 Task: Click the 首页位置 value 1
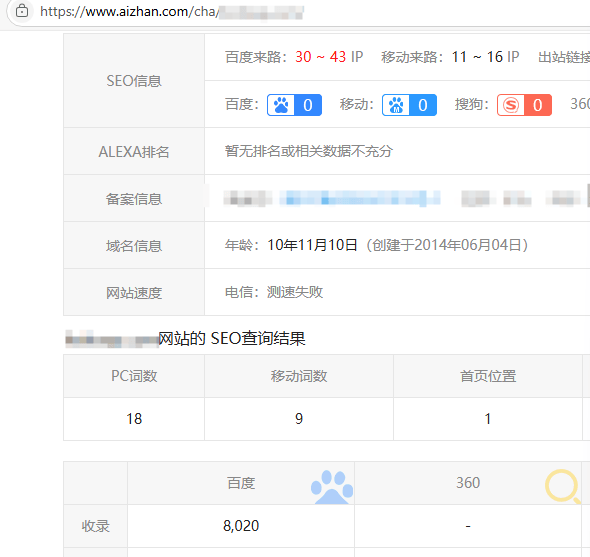(488, 419)
